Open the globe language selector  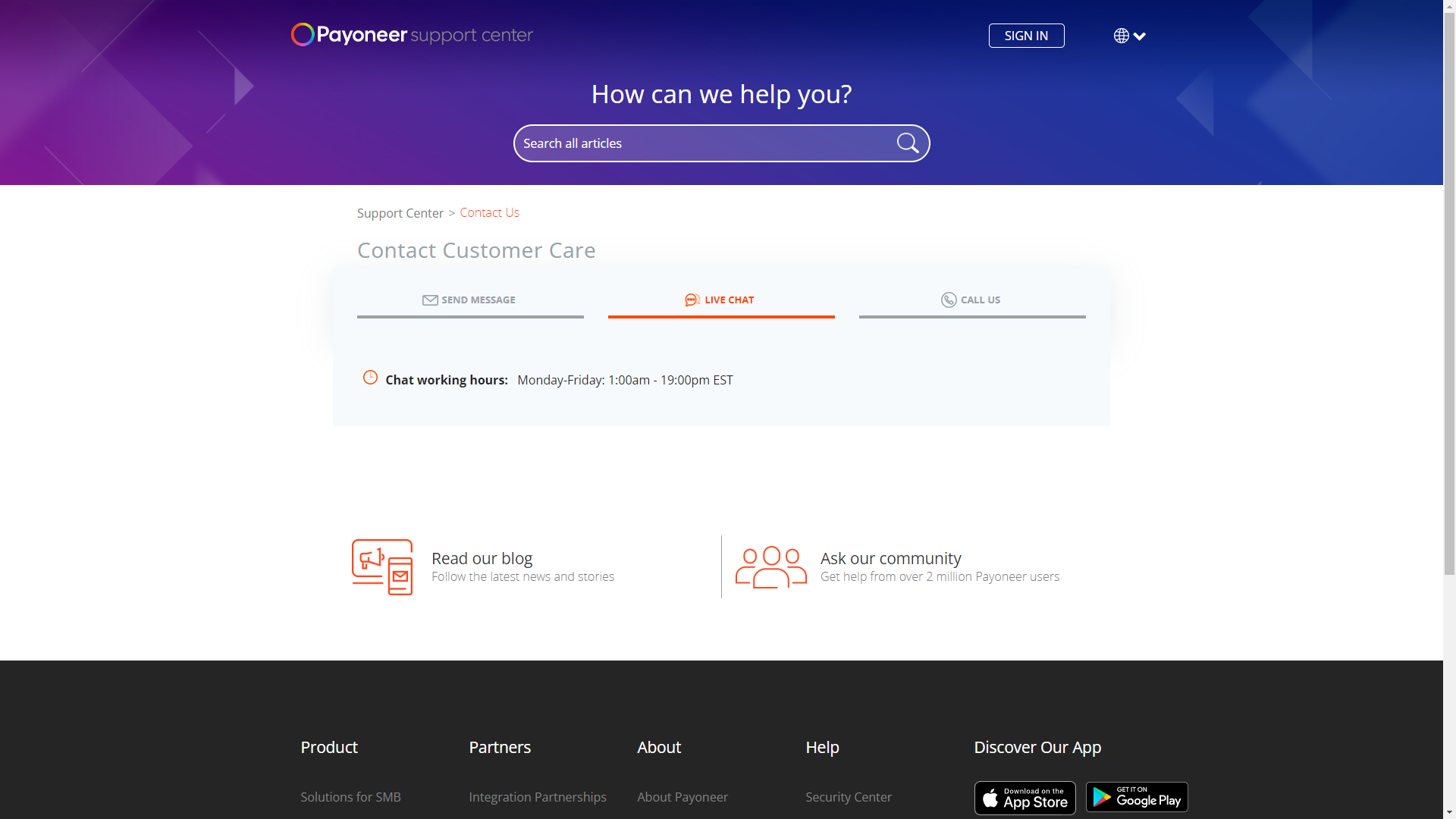[1129, 36]
